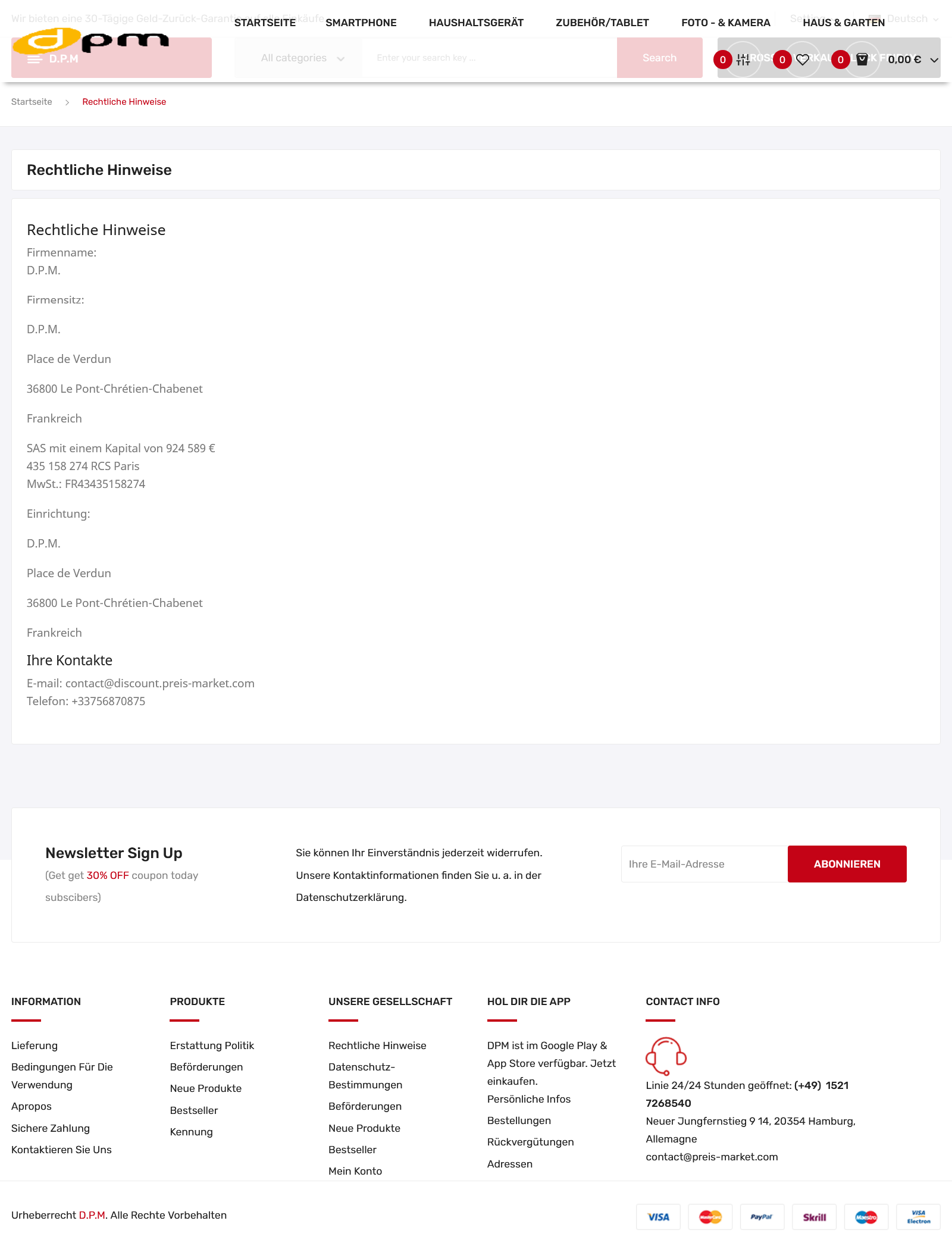Open Bedingungen Für Die Verwendung link

[x=62, y=1076]
